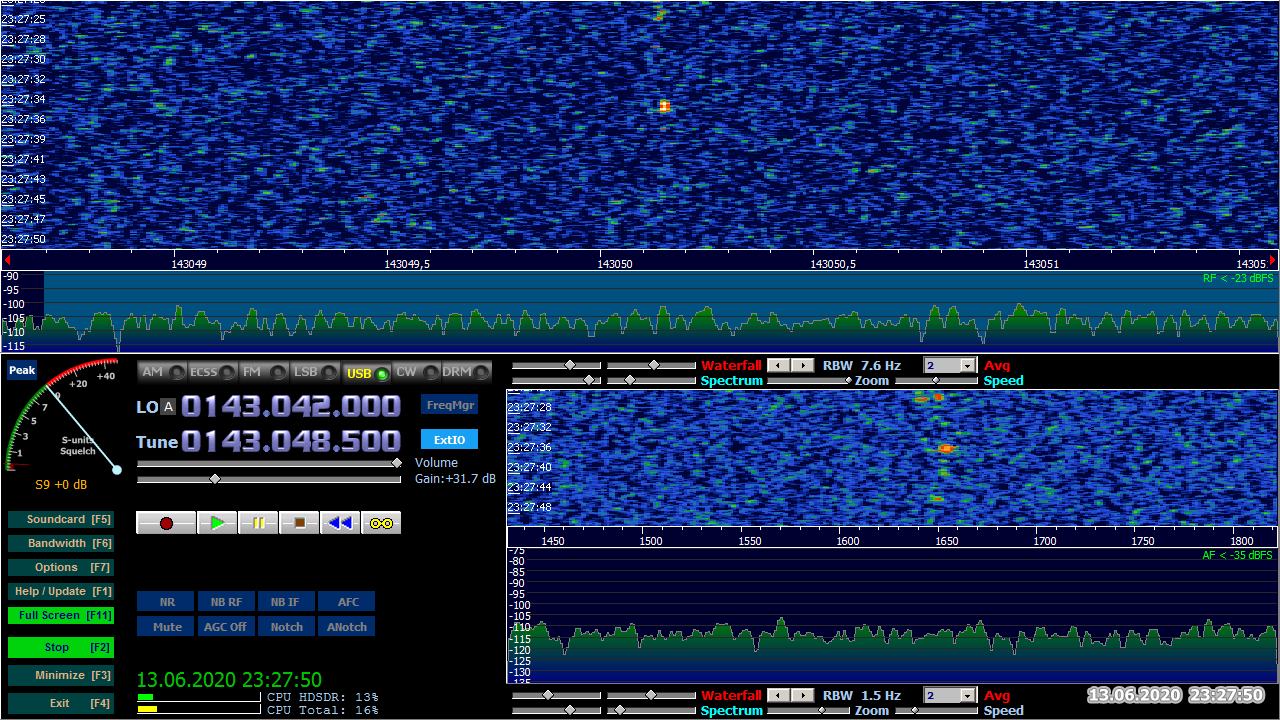Click the bright signal in RF waterfall
Viewport: 1280px width, 720px height.
664,106
